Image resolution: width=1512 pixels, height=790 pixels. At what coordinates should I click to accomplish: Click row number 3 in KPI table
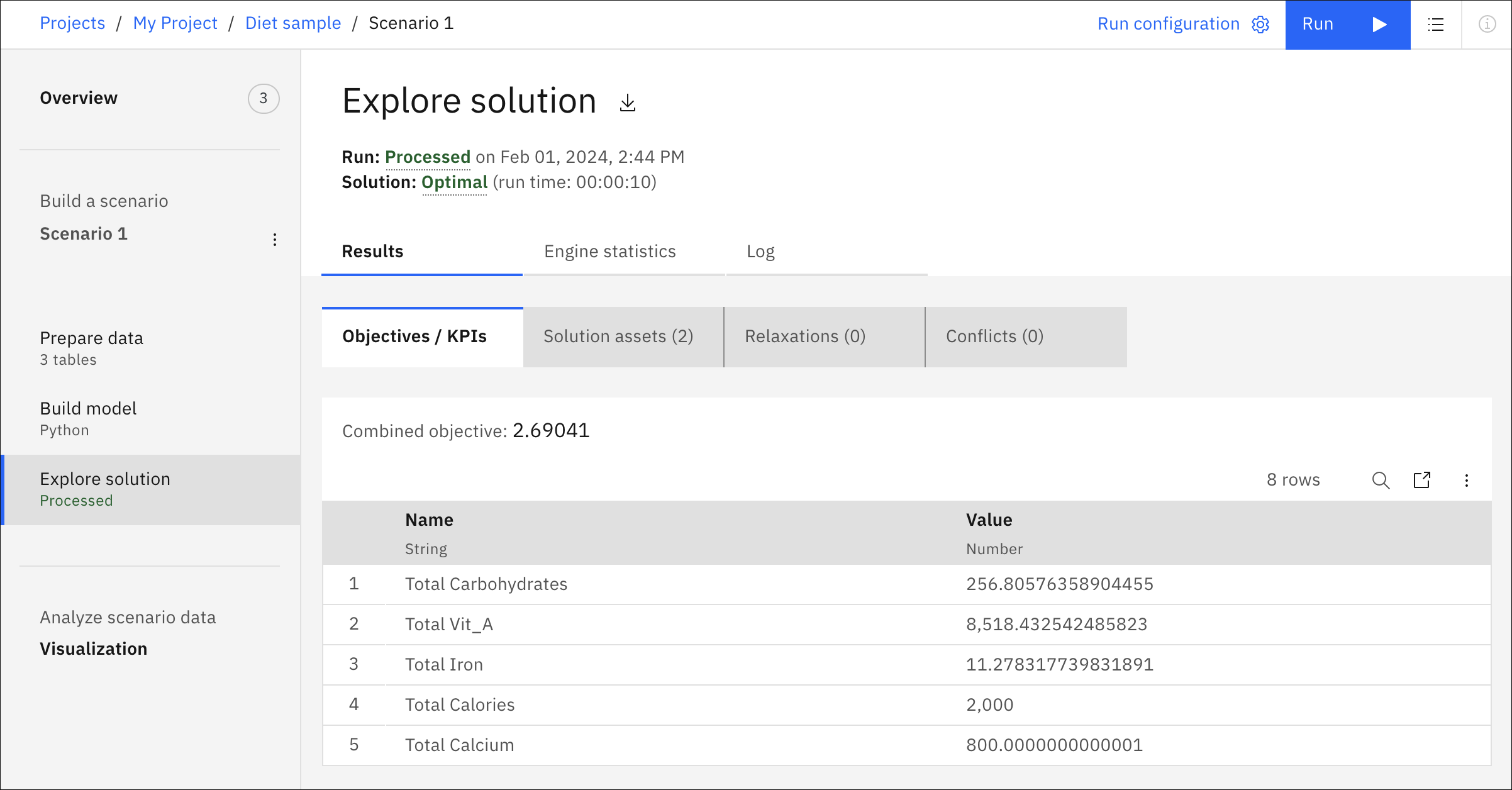354,665
